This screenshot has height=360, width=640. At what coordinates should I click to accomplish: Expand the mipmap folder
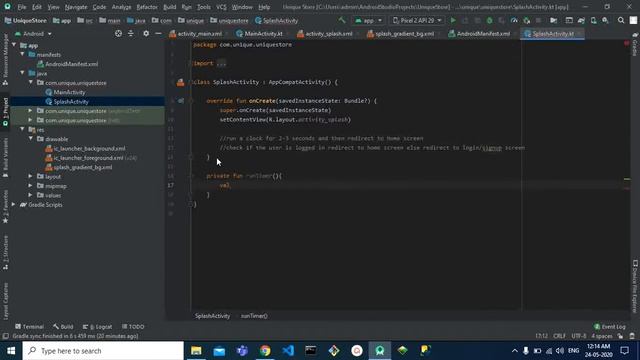(31, 186)
